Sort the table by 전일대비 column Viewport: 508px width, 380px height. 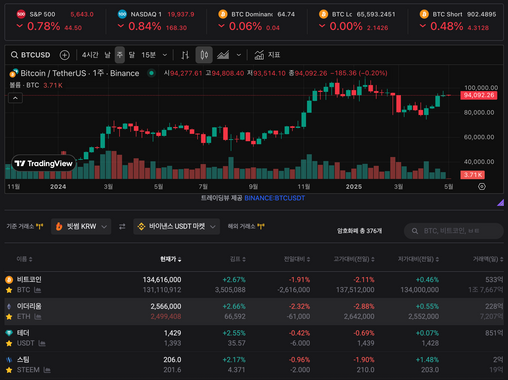coord(297,259)
